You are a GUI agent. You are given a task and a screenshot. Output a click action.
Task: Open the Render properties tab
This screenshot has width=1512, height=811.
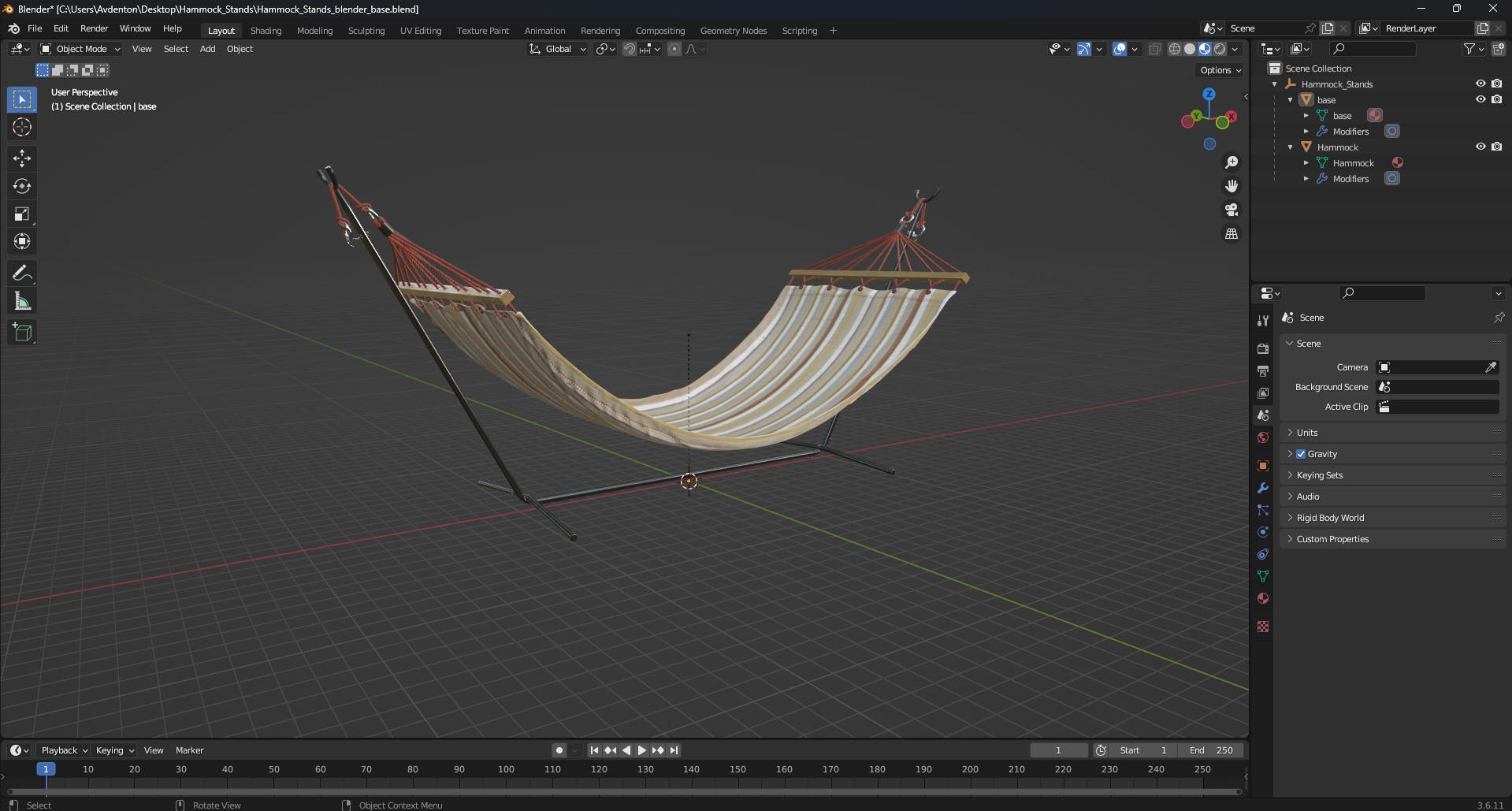coord(1263,348)
